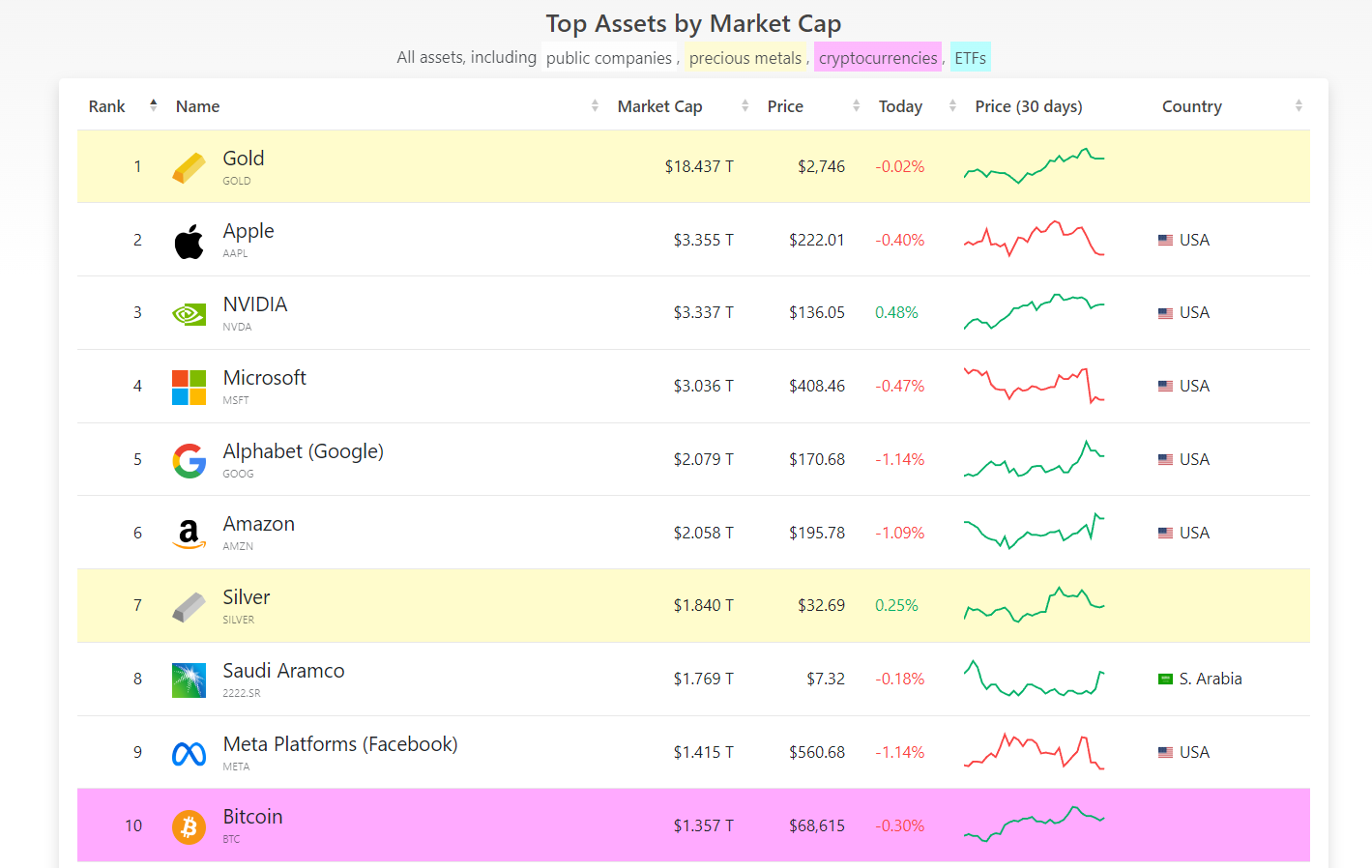This screenshot has width=1372, height=868.
Task: Open the Meta Platforms (Facebook) page
Action: pyautogui.click(x=340, y=744)
